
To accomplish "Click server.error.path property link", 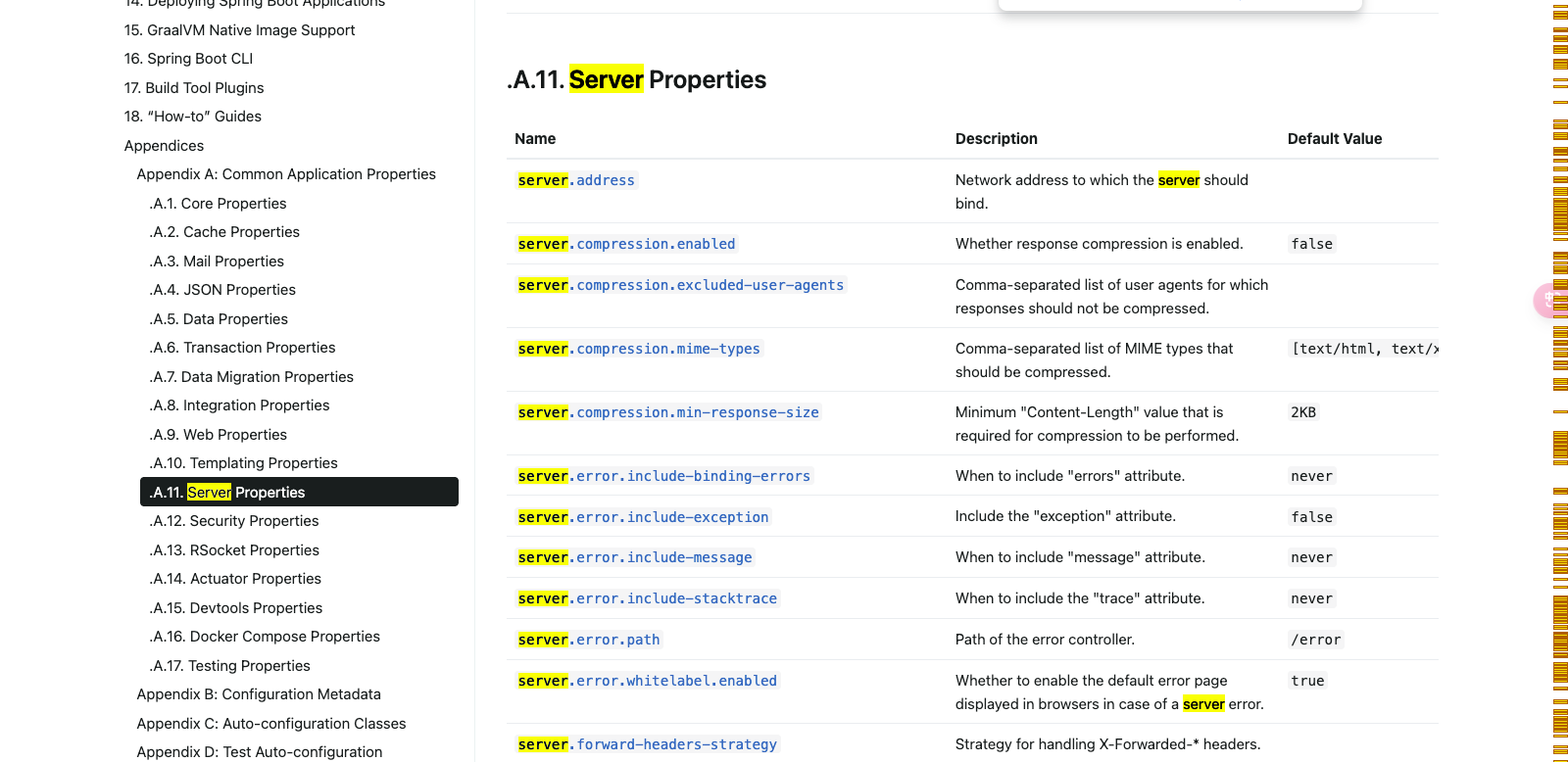I will point(589,640).
